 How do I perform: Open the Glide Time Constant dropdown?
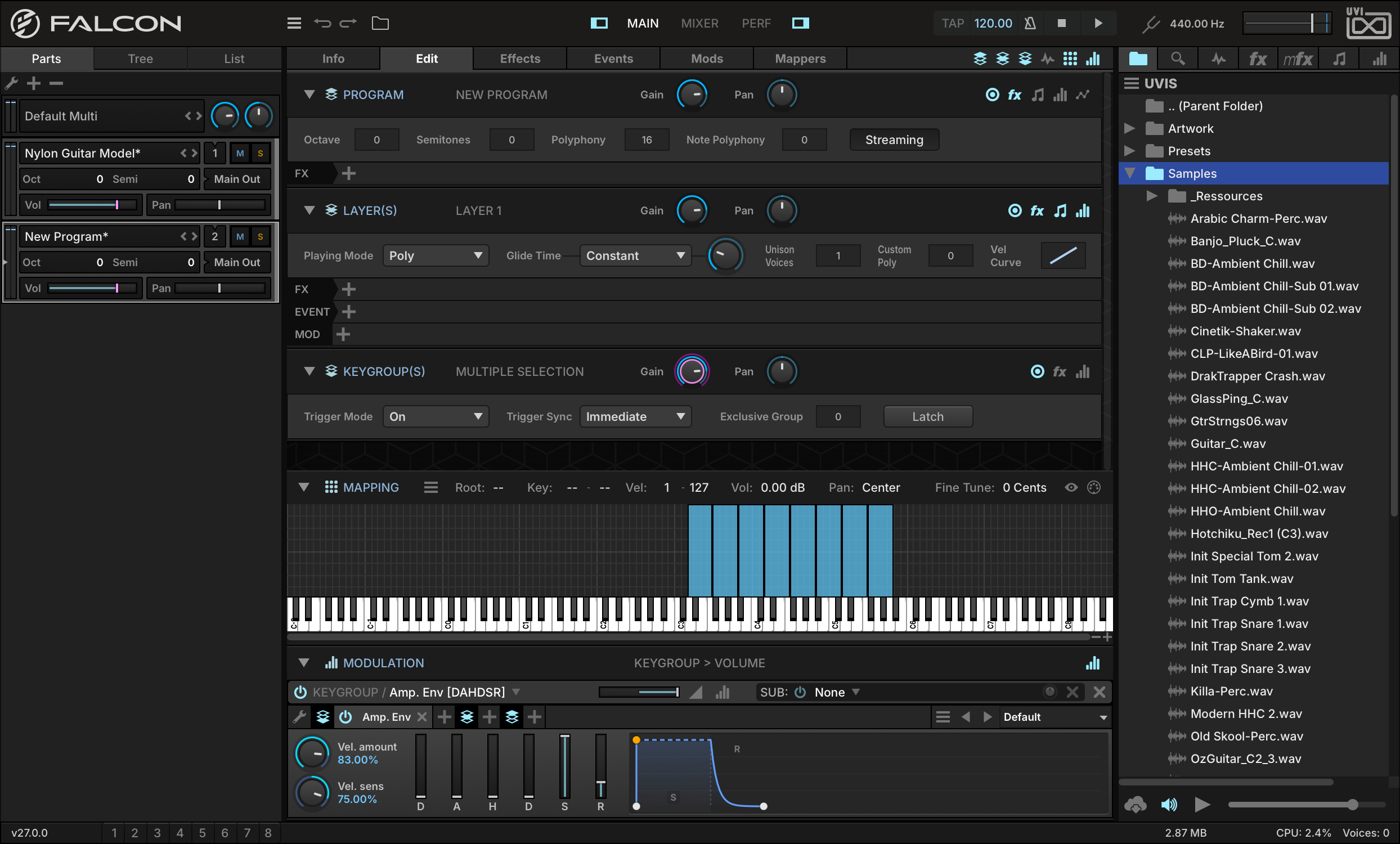click(x=635, y=255)
